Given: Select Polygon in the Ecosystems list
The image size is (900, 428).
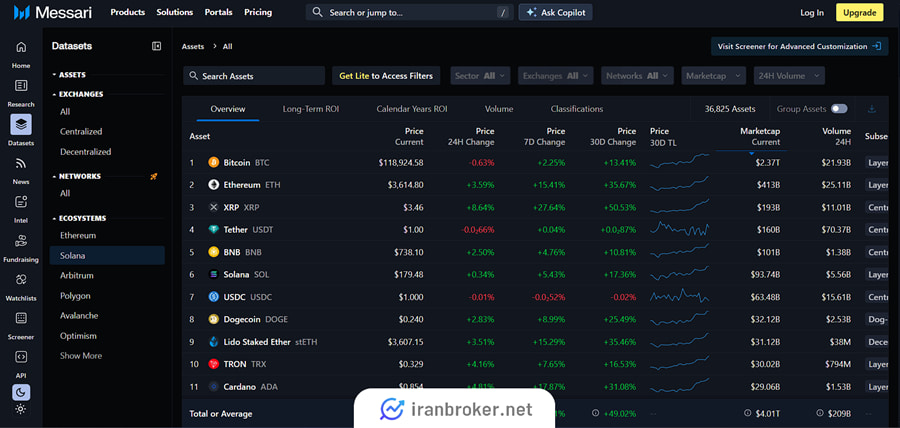Looking at the screenshot, I should (x=75, y=295).
